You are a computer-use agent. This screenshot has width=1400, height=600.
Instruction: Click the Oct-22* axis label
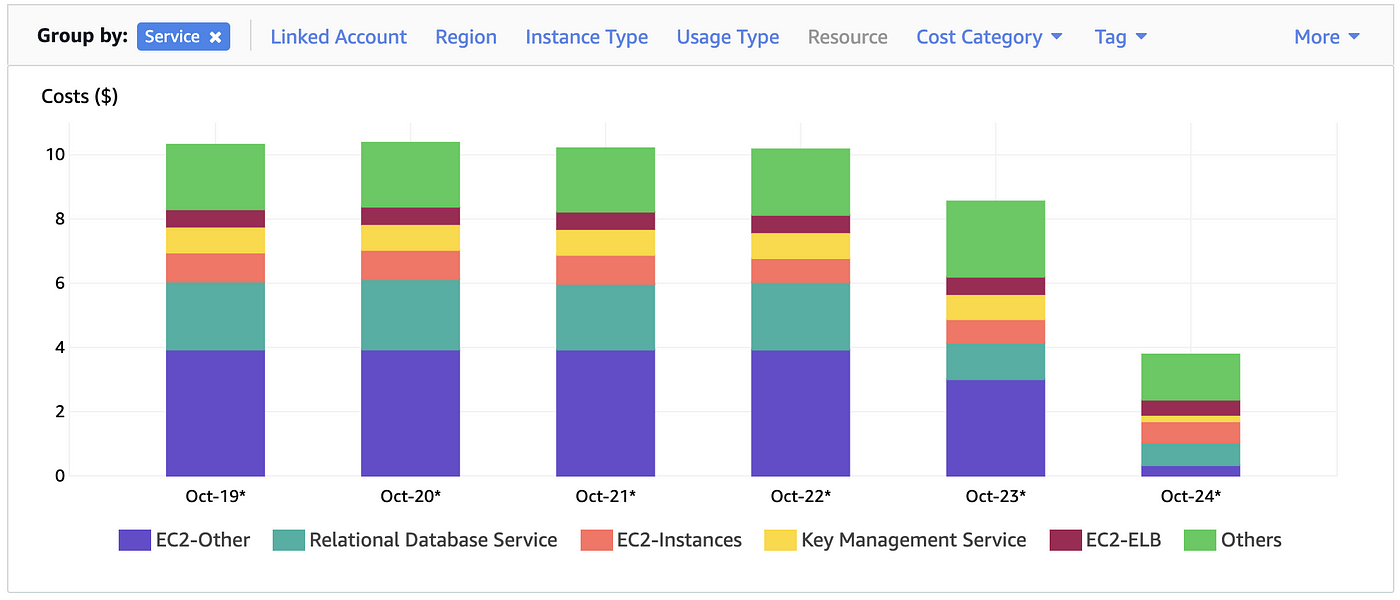coord(801,496)
